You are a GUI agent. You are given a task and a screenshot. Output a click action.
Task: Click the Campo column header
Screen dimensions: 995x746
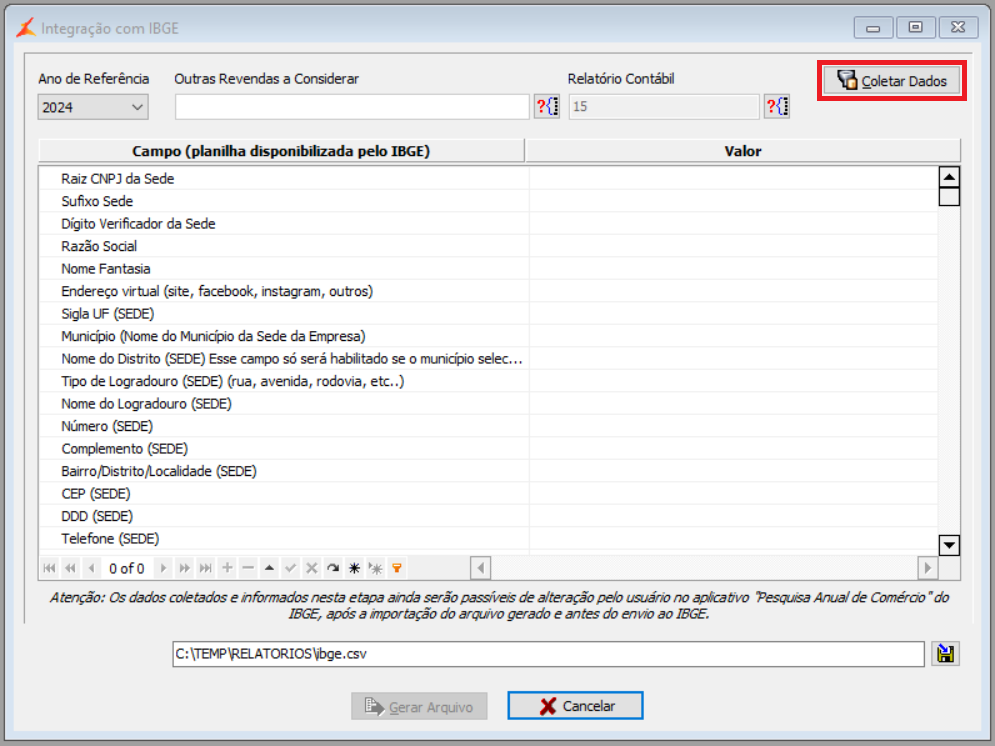(281, 151)
